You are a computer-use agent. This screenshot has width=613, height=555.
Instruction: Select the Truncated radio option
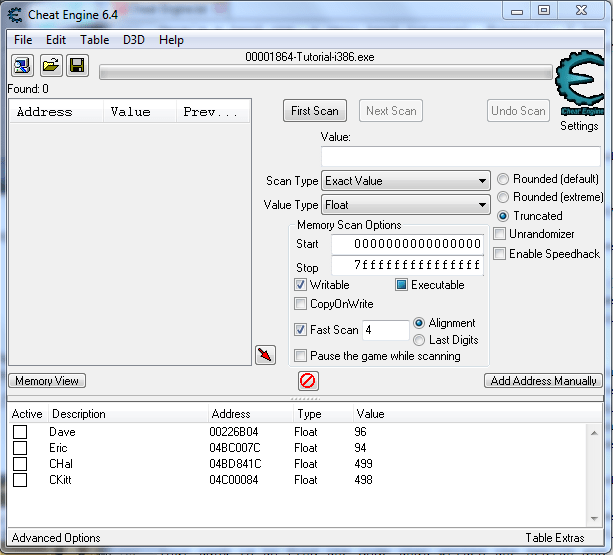click(x=503, y=216)
